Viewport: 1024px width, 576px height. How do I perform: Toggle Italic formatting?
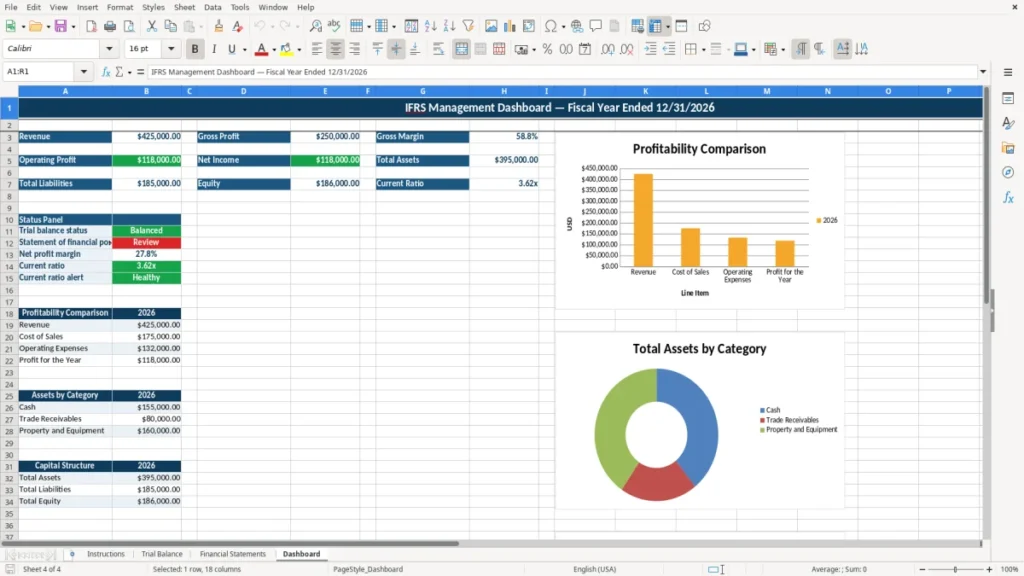point(214,49)
